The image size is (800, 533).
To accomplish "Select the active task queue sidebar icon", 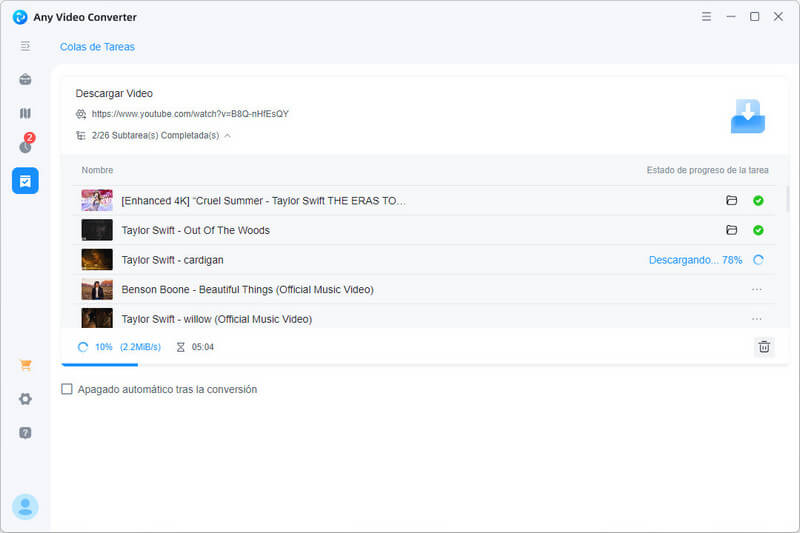I will point(25,181).
